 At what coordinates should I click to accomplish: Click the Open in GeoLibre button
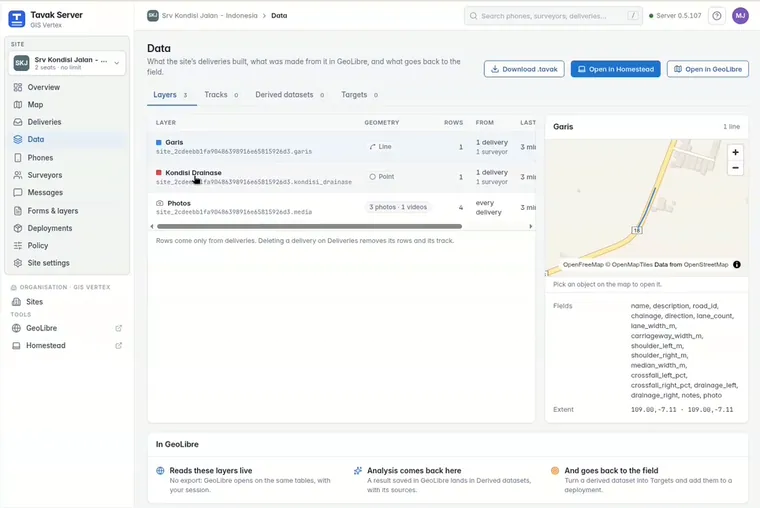point(708,69)
